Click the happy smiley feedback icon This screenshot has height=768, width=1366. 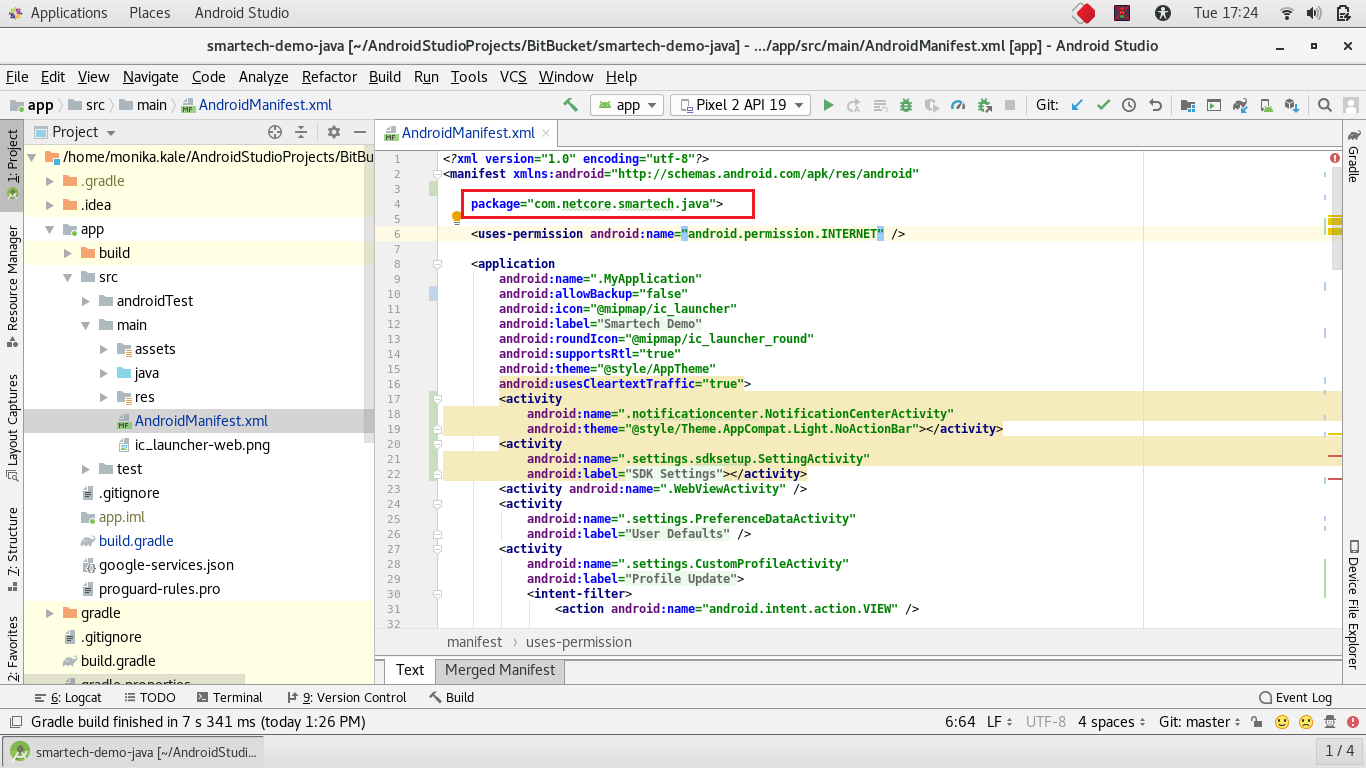[1282, 722]
